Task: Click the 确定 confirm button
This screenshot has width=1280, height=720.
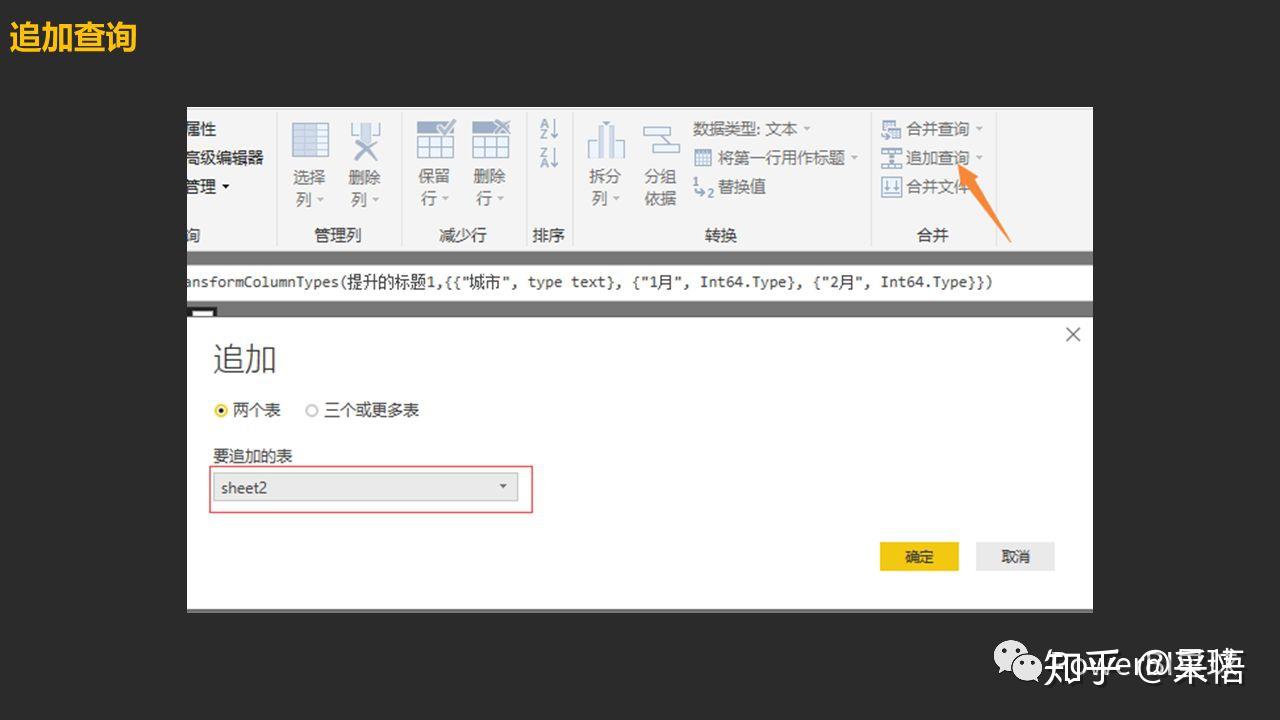Action: [918, 556]
